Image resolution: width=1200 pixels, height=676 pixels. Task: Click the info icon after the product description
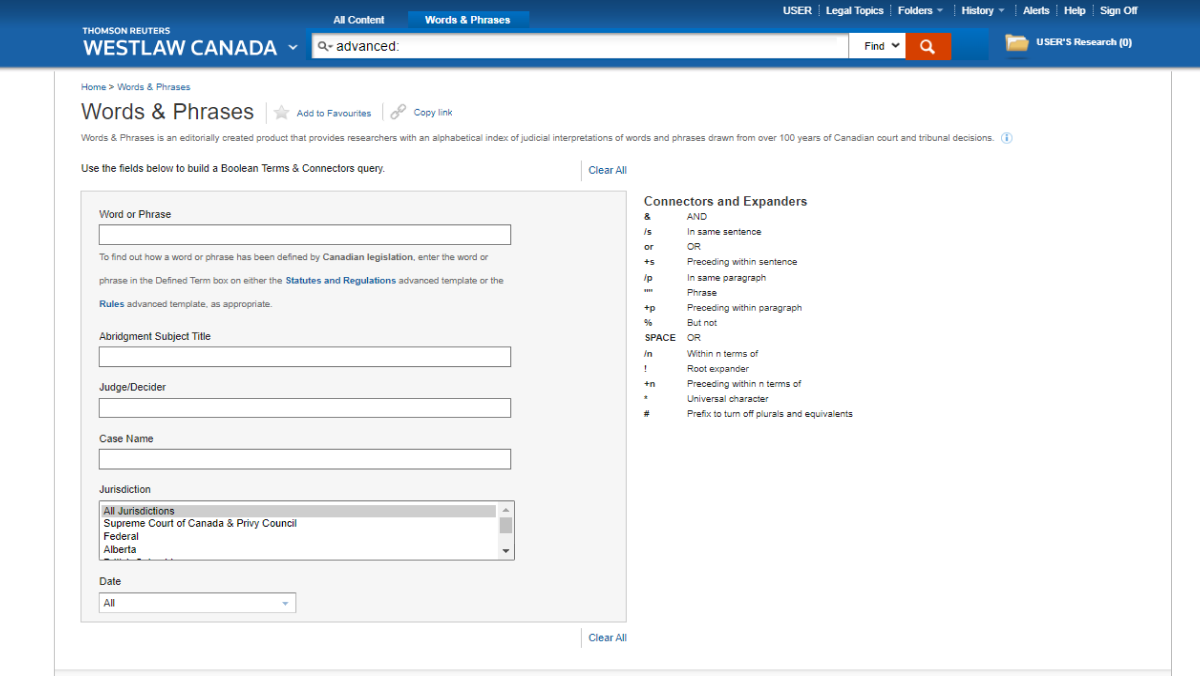pyautogui.click(x=1007, y=138)
